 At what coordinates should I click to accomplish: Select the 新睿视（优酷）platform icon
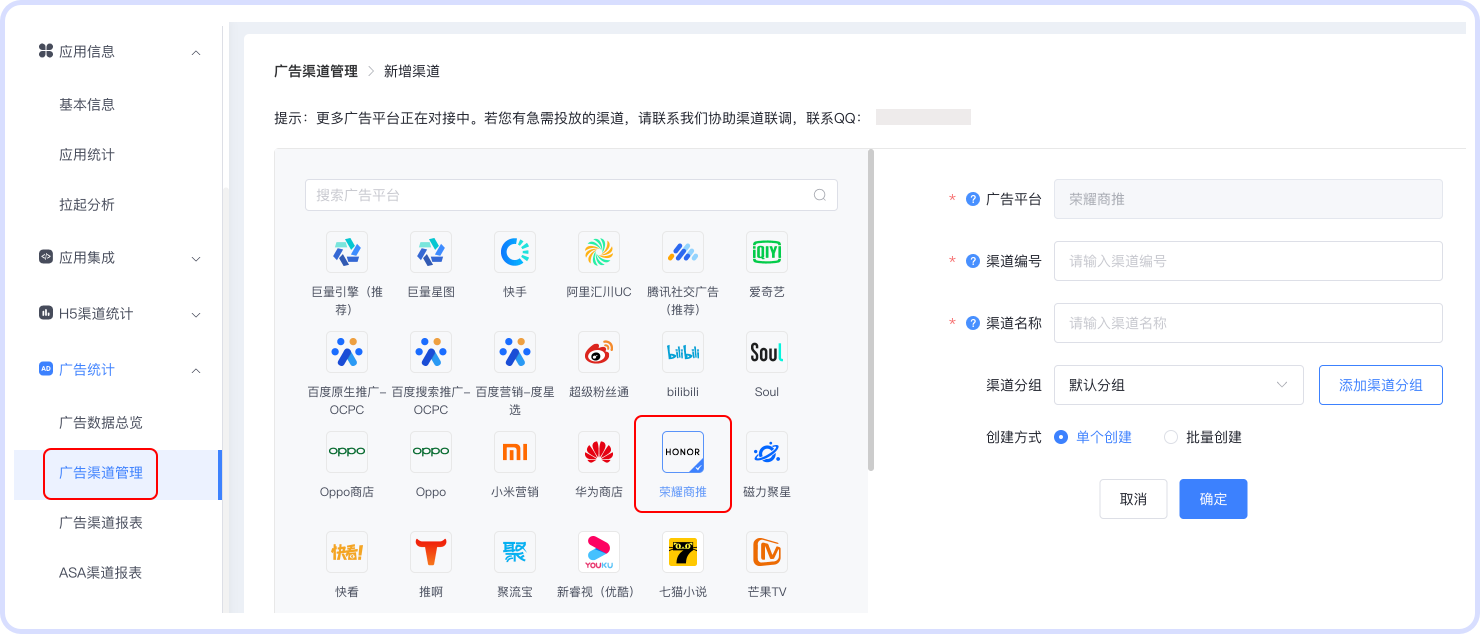(x=599, y=552)
